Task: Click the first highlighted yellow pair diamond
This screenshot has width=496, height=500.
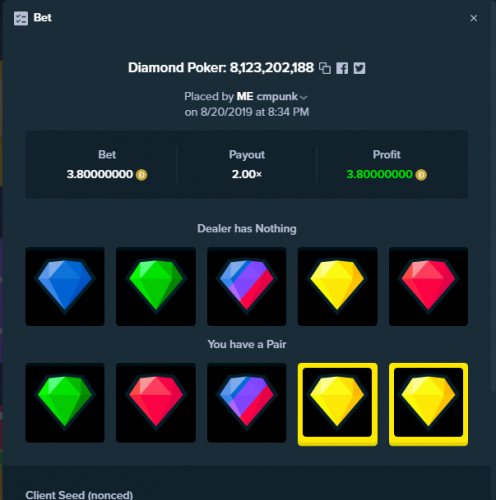Action: 337,404
